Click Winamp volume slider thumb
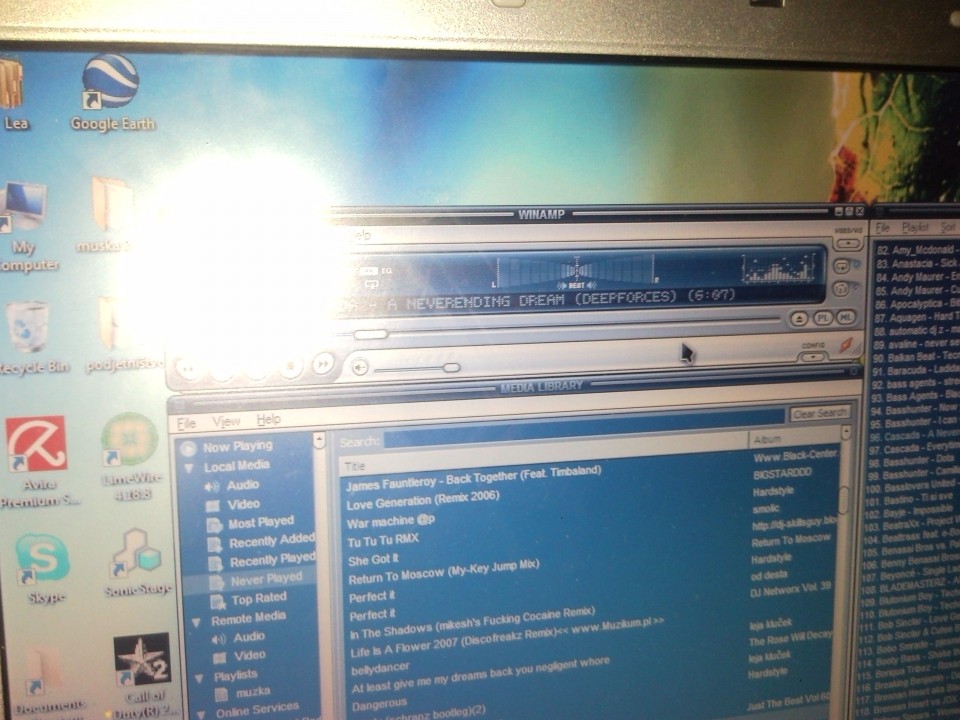The width and height of the screenshot is (960, 720). click(x=451, y=367)
